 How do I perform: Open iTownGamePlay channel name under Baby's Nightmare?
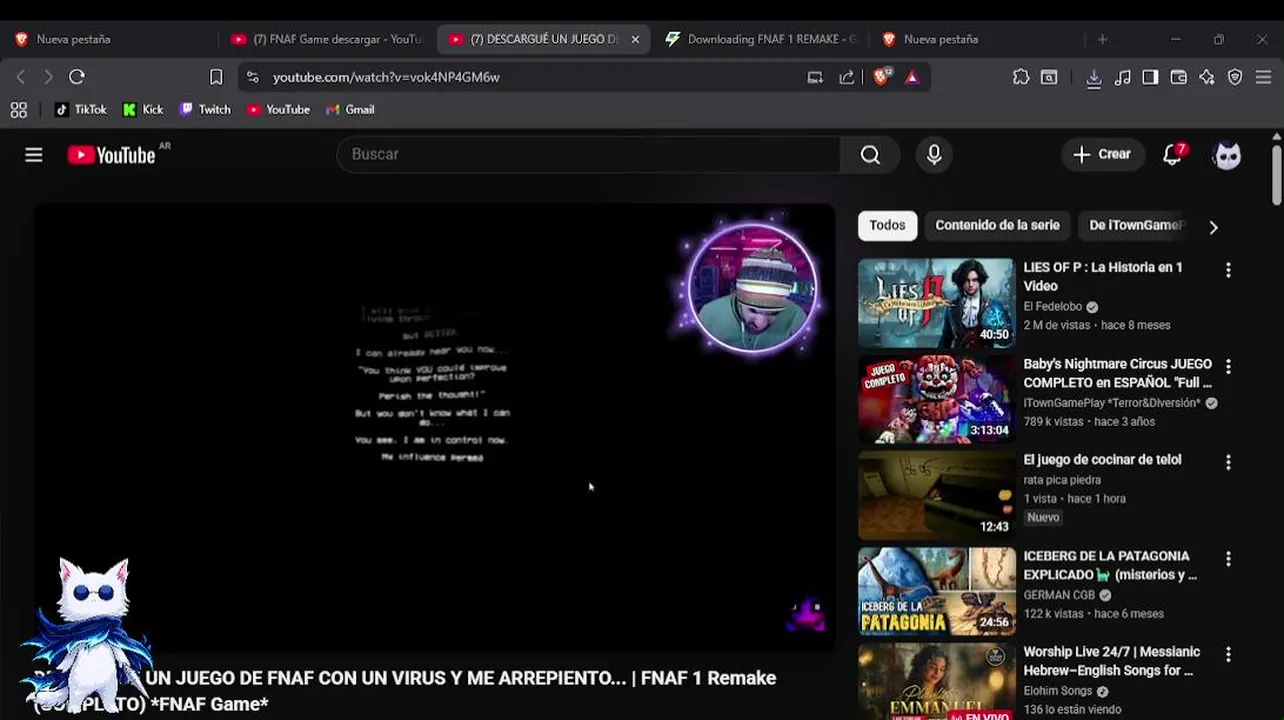pyautogui.click(x=1112, y=403)
